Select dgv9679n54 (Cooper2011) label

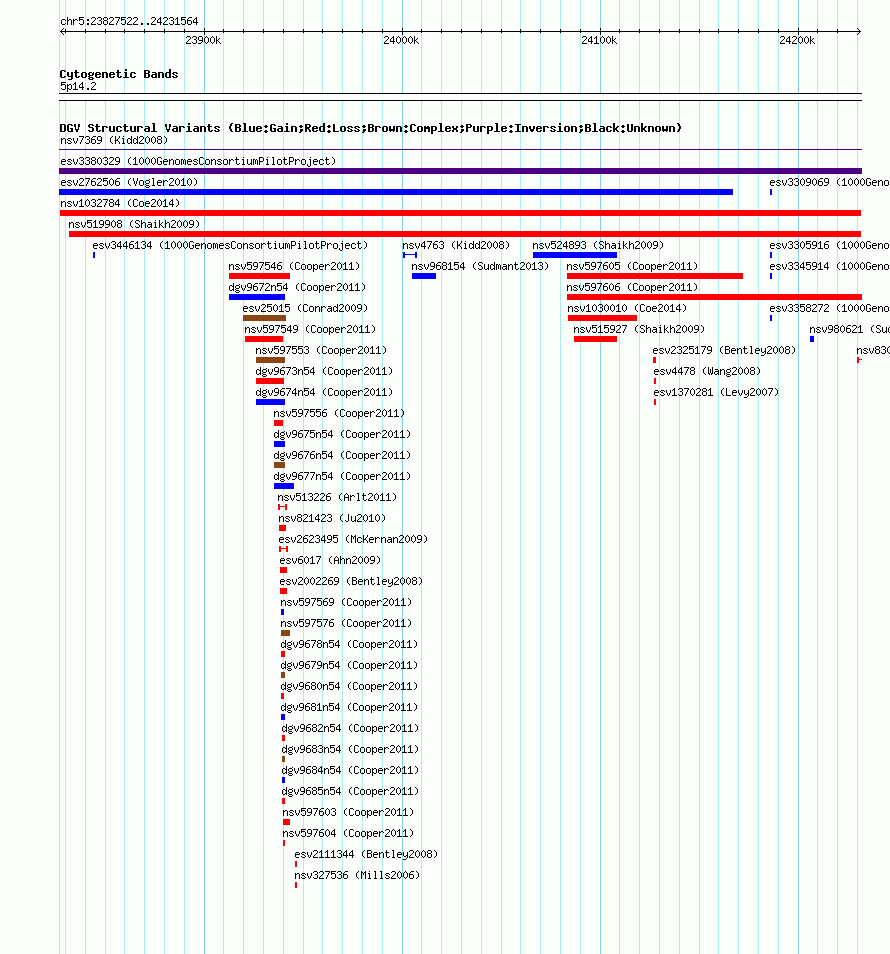click(x=349, y=665)
